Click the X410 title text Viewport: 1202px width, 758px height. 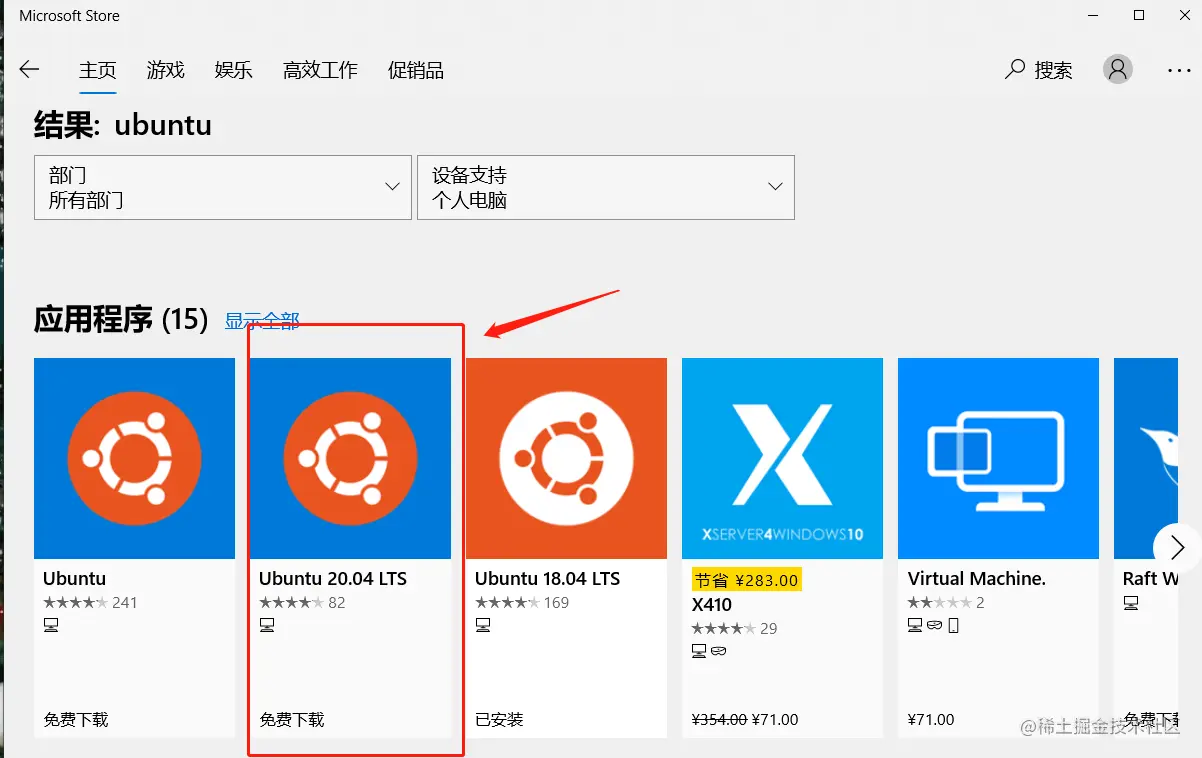tap(712, 604)
